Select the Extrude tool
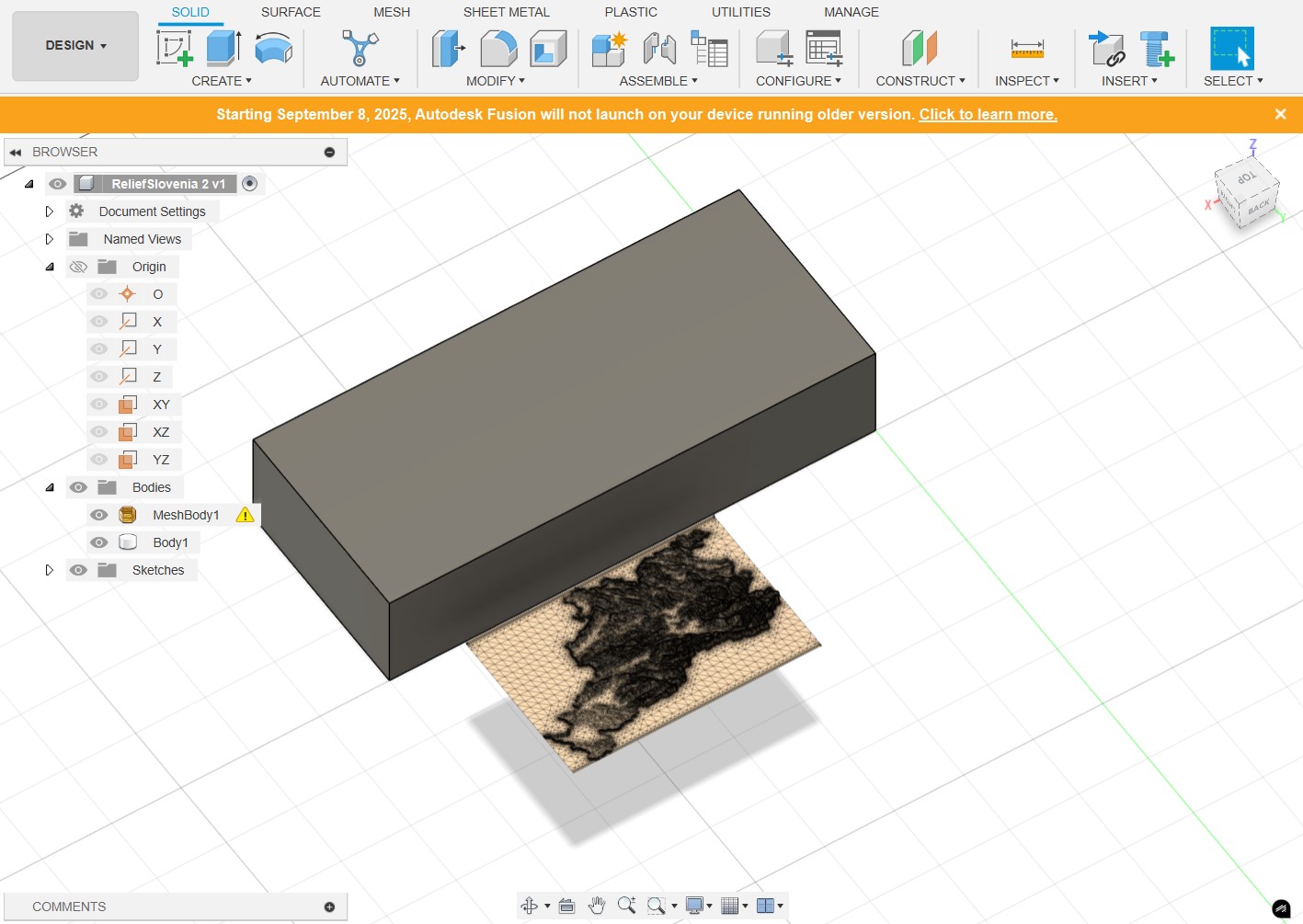Viewport: 1303px width, 924px height. (x=223, y=48)
